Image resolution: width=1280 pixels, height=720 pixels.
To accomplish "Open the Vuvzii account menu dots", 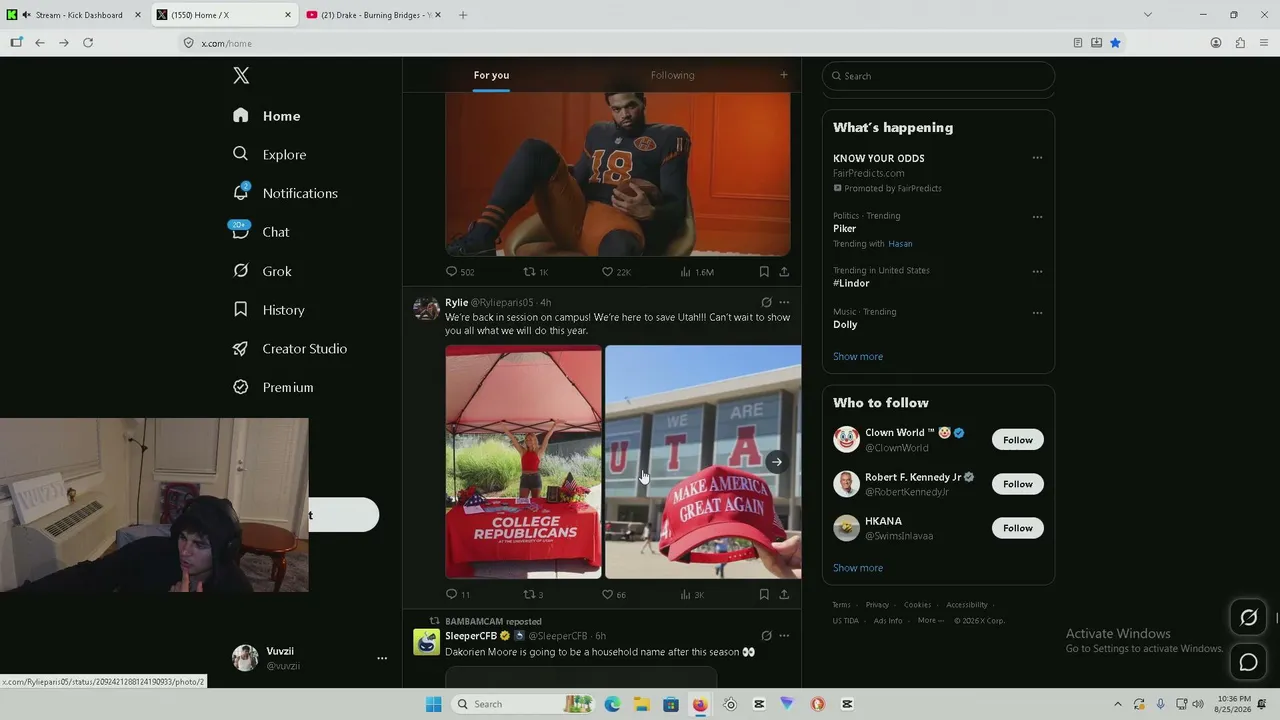I will click(382, 658).
